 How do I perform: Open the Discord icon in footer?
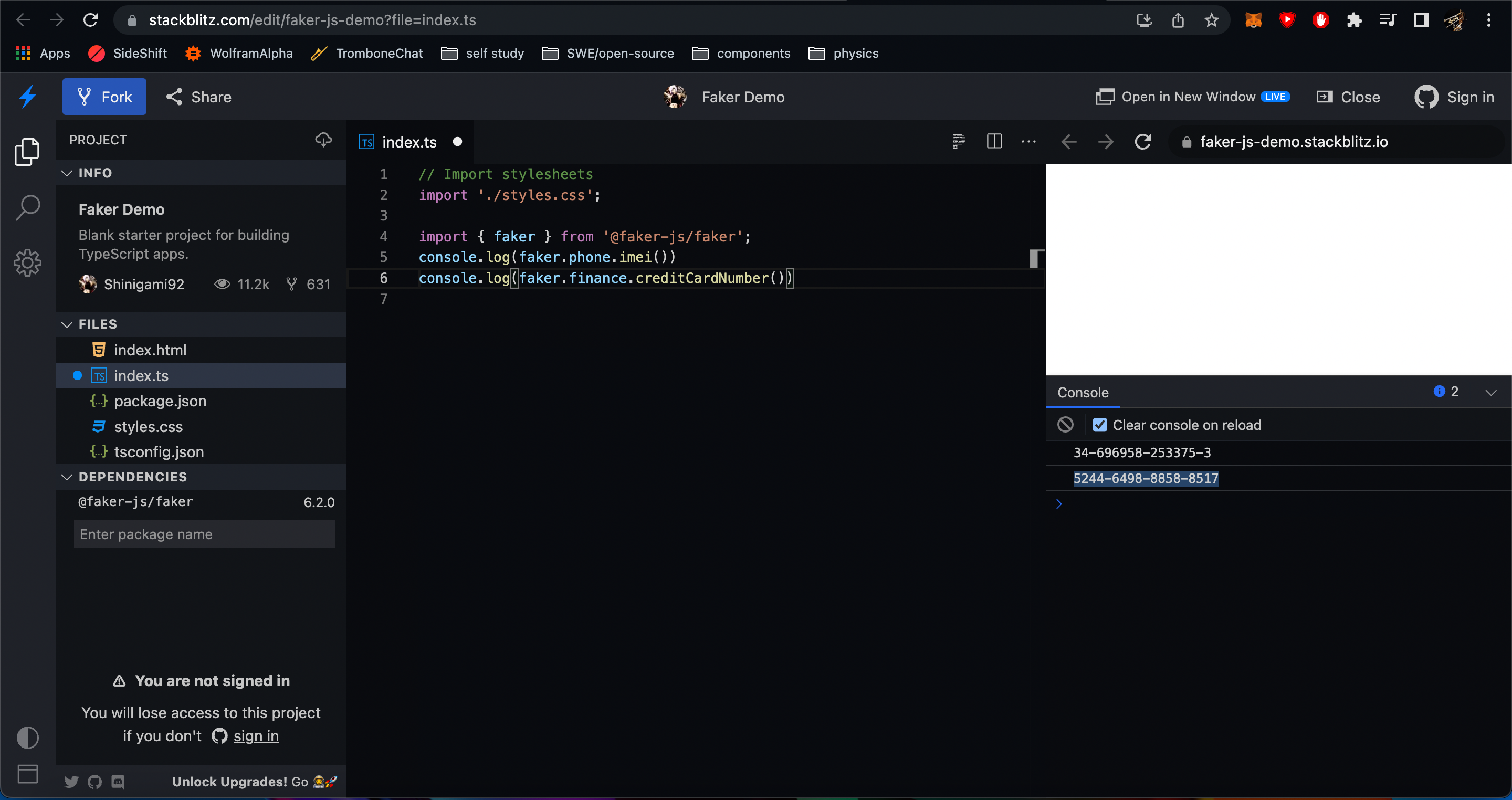(x=118, y=781)
